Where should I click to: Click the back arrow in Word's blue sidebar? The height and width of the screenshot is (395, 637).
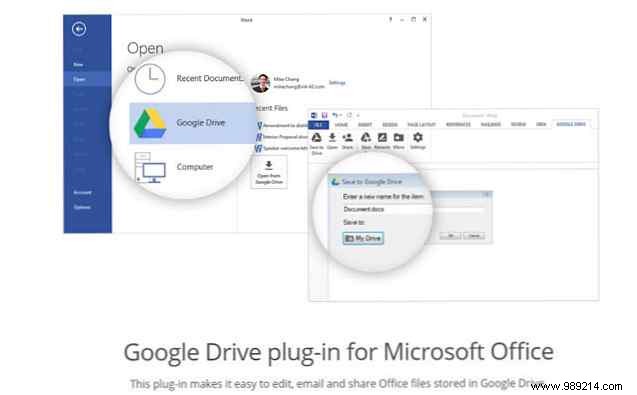[79, 29]
